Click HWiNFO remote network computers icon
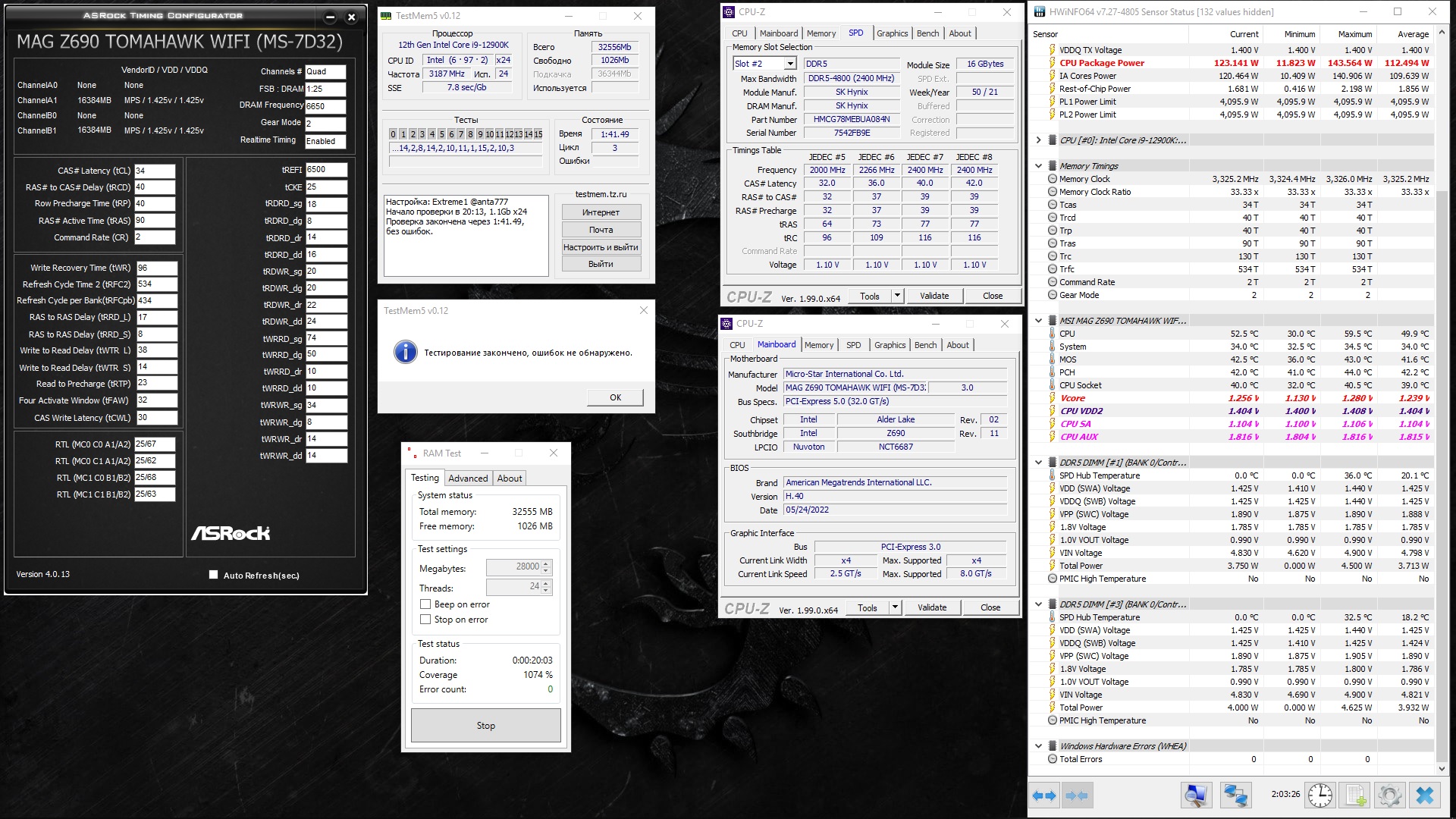1456x819 pixels. click(1235, 795)
